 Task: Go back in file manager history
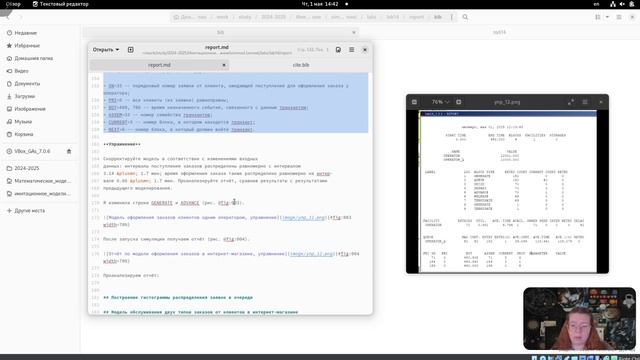pos(7,17)
